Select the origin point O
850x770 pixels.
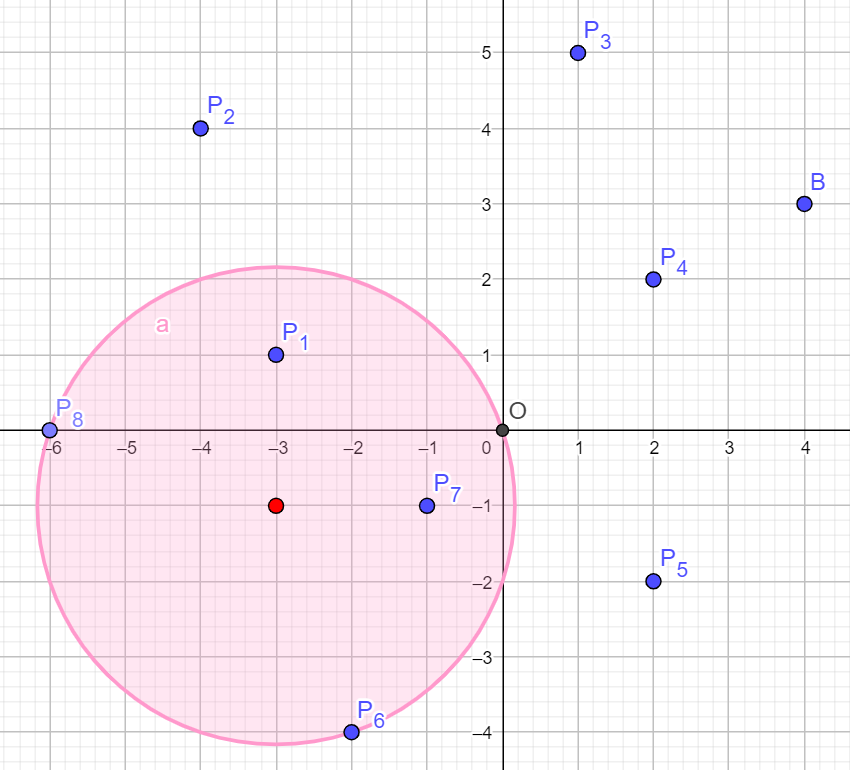pos(502,430)
